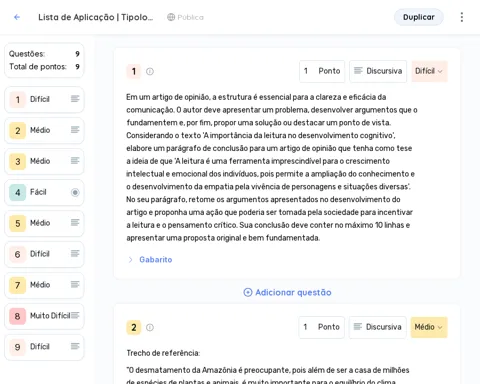This screenshot has width=480, height=384.
Task: Click the discursive lines icon in sidebar item 7
Action: point(75,284)
